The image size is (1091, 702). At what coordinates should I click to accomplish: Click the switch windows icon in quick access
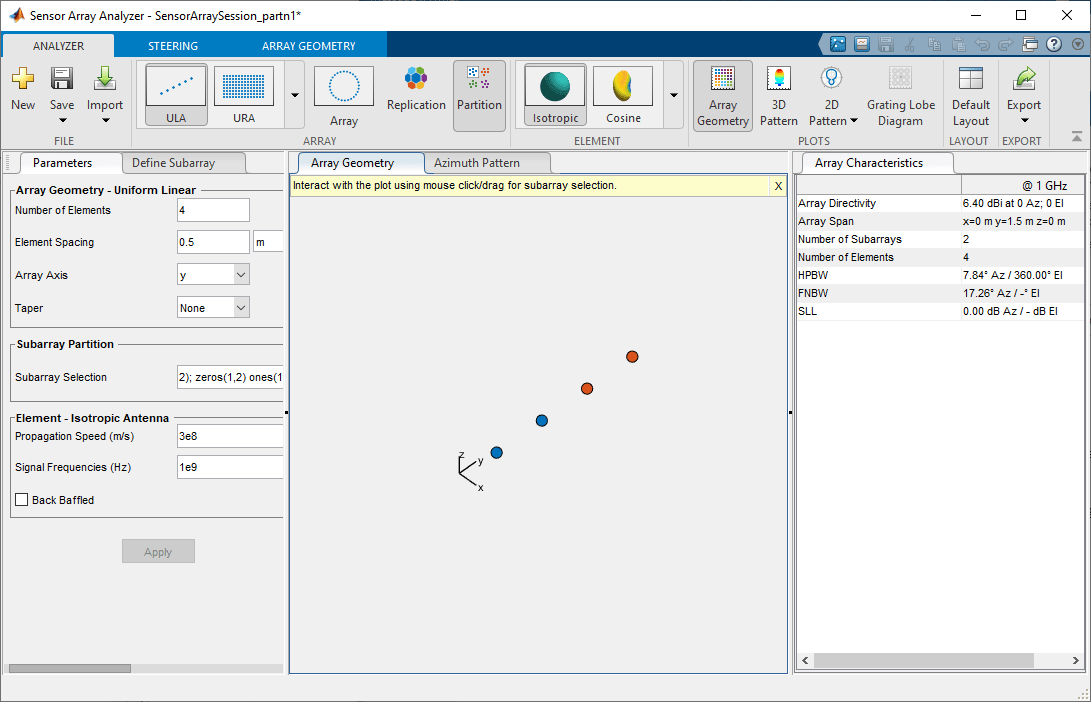(x=1030, y=45)
